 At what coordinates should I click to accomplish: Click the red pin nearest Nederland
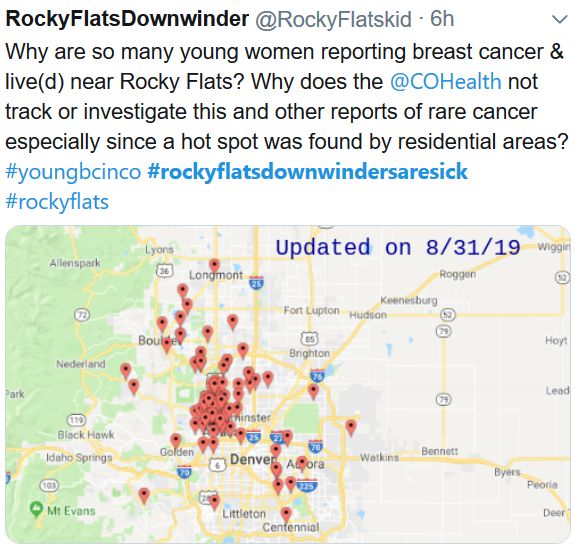[x=126, y=370]
